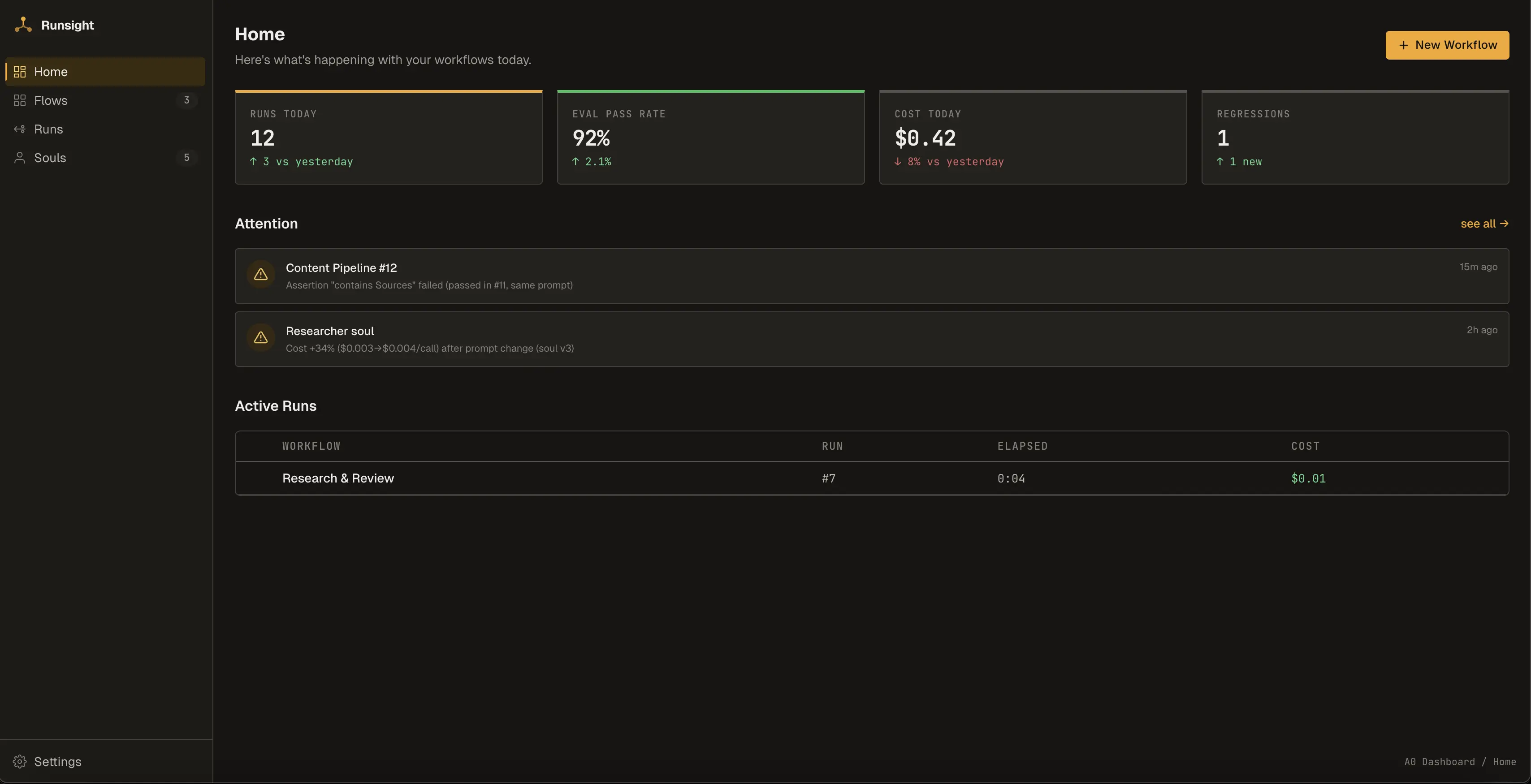Click the Settings gear icon

tap(20, 762)
